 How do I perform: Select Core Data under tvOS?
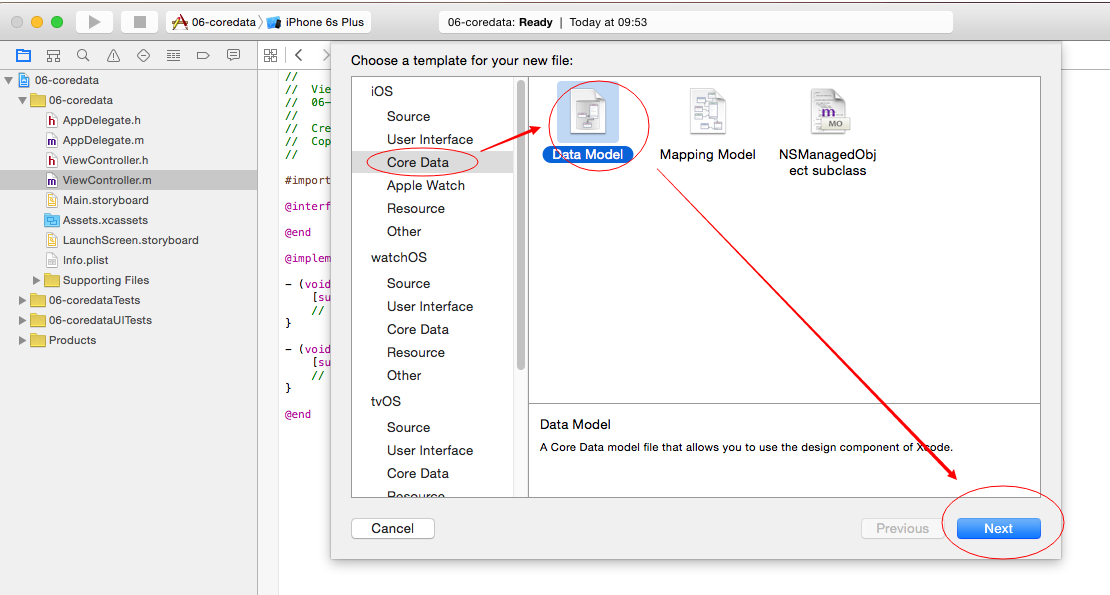418,473
